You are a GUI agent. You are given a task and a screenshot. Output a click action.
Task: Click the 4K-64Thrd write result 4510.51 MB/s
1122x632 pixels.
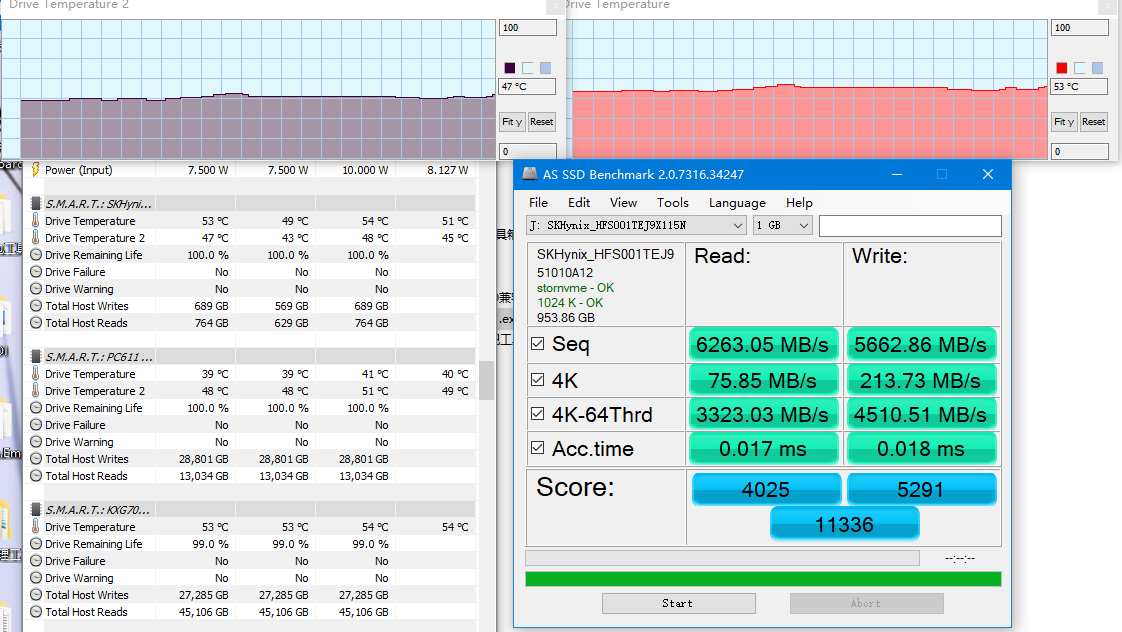click(x=921, y=414)
